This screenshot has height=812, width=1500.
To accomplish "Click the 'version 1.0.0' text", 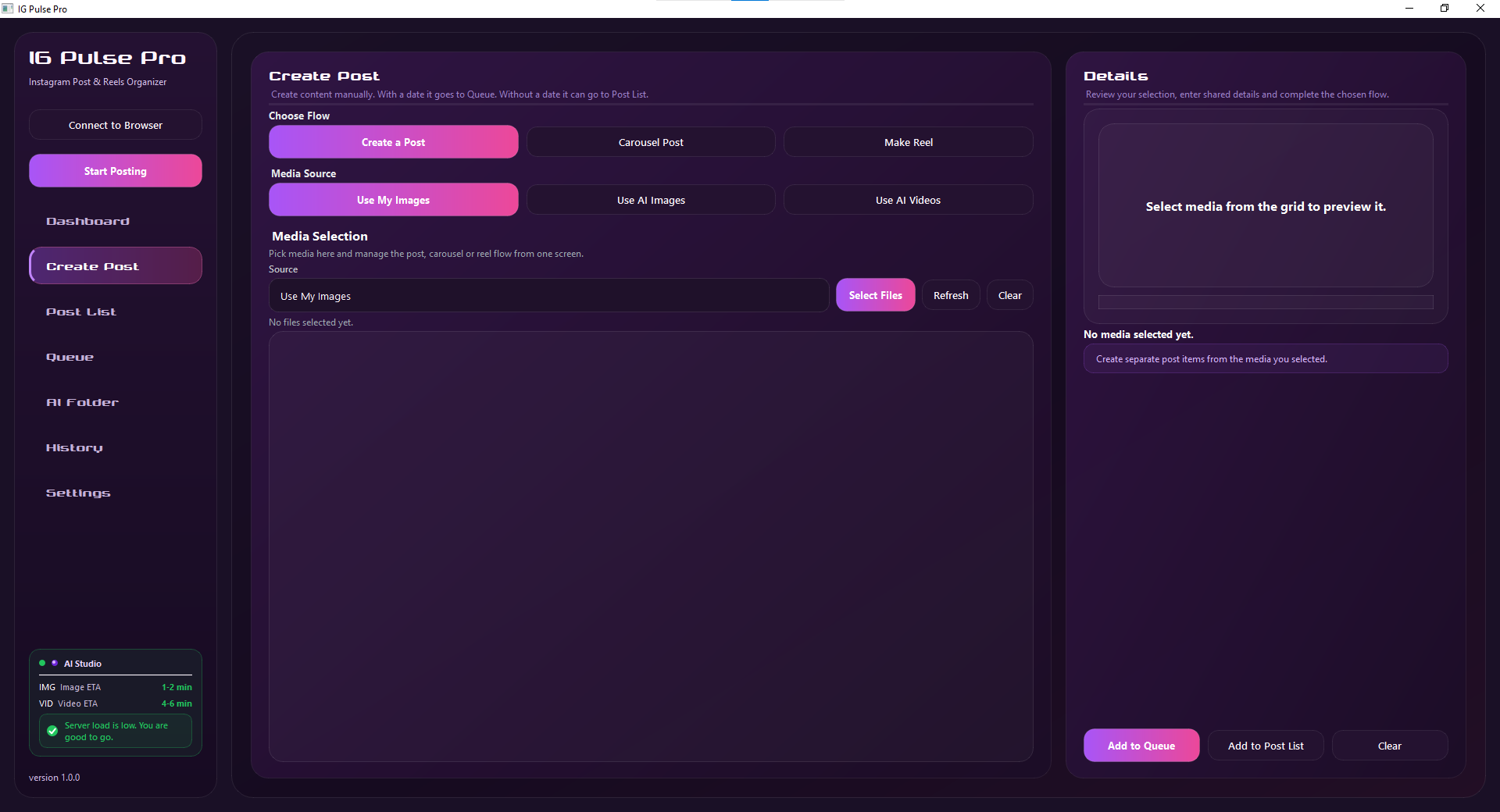I will (x=55, y=778).
